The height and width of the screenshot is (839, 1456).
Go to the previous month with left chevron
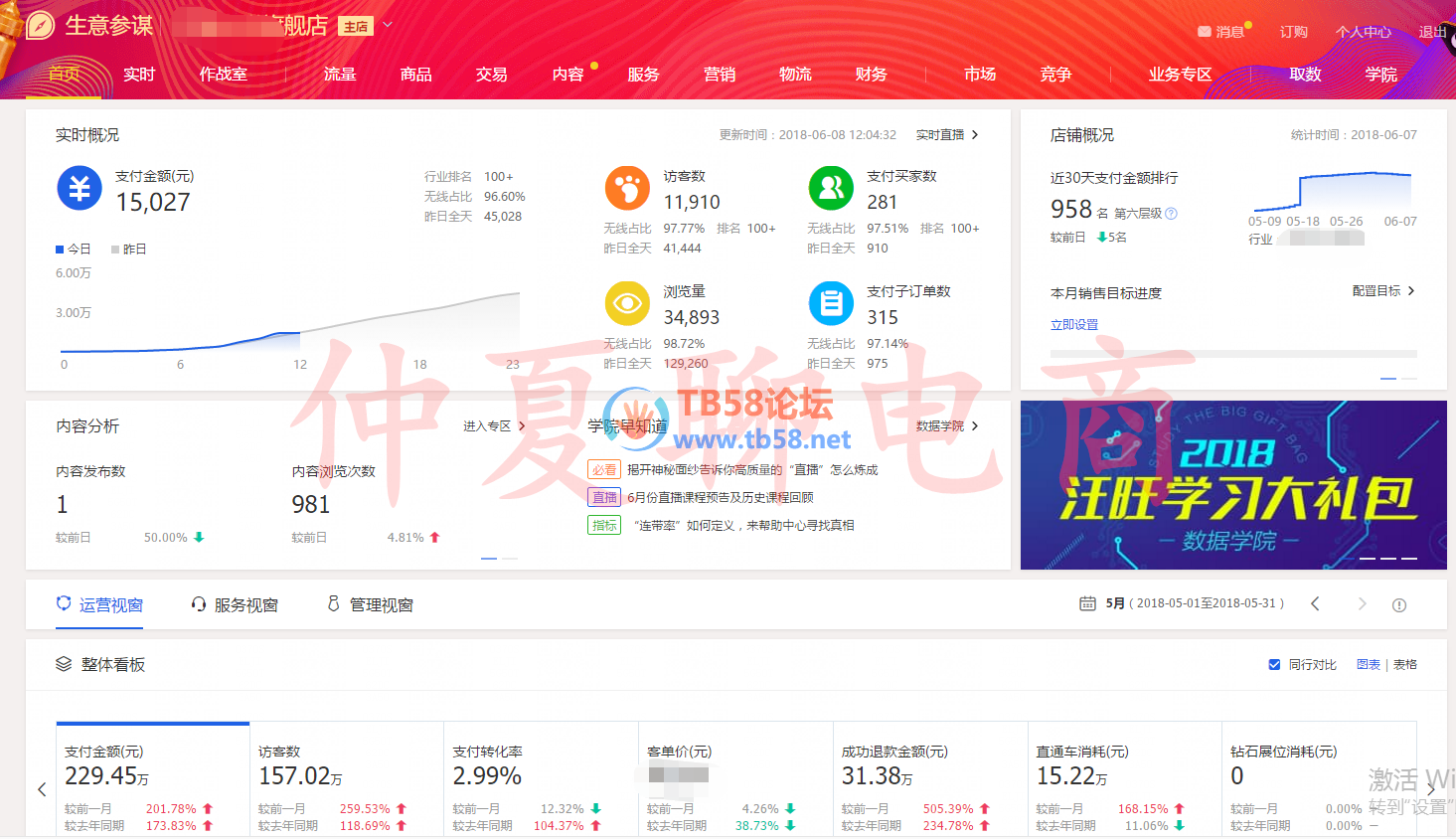[x=1315, y=604]
